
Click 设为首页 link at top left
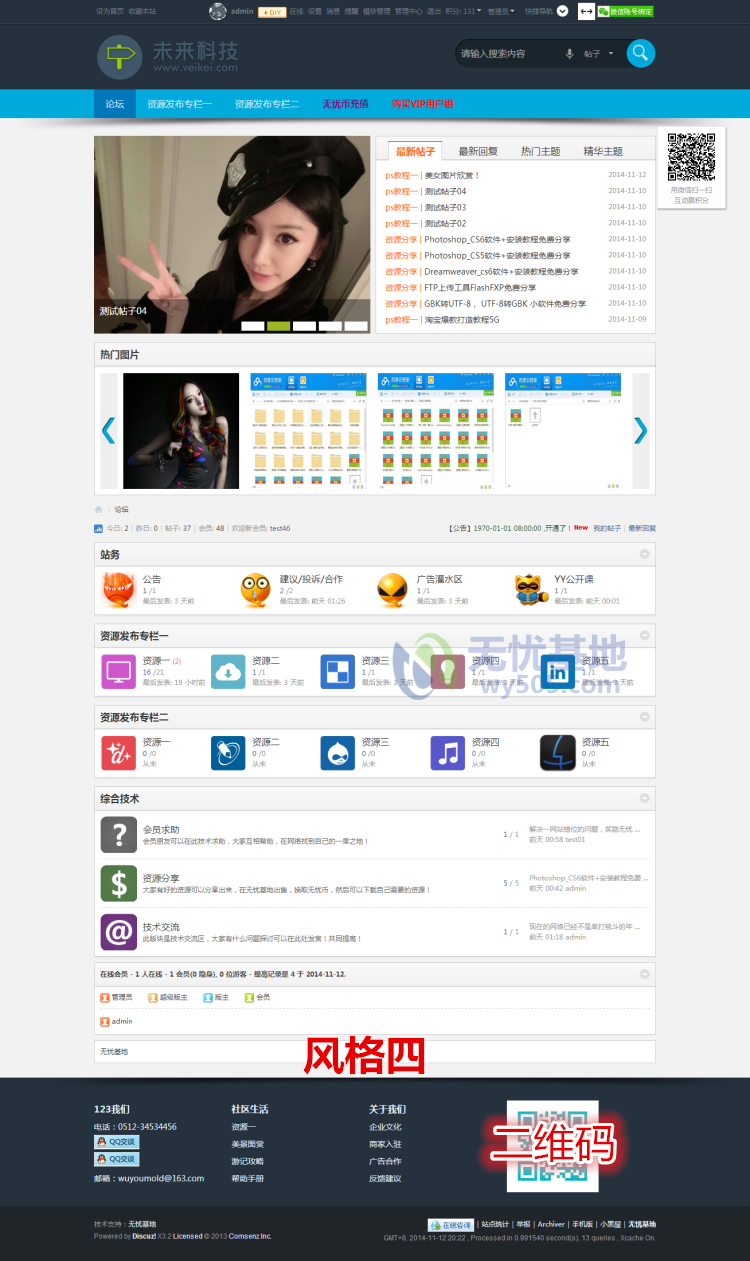pyautogui.click(x=110, y=11)
